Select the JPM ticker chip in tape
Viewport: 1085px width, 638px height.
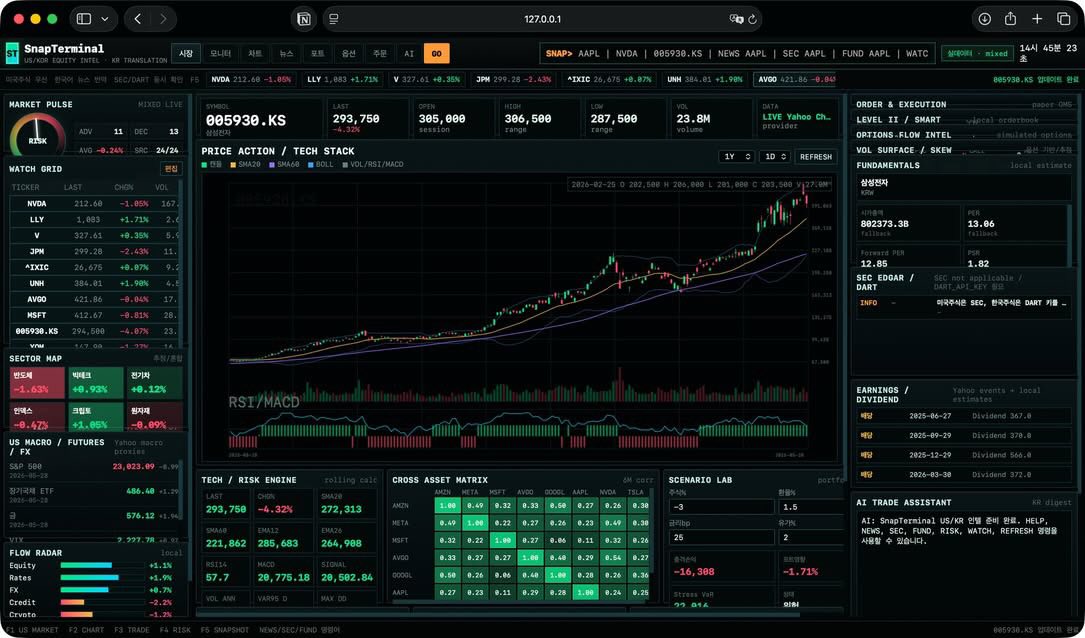point(513,80)
